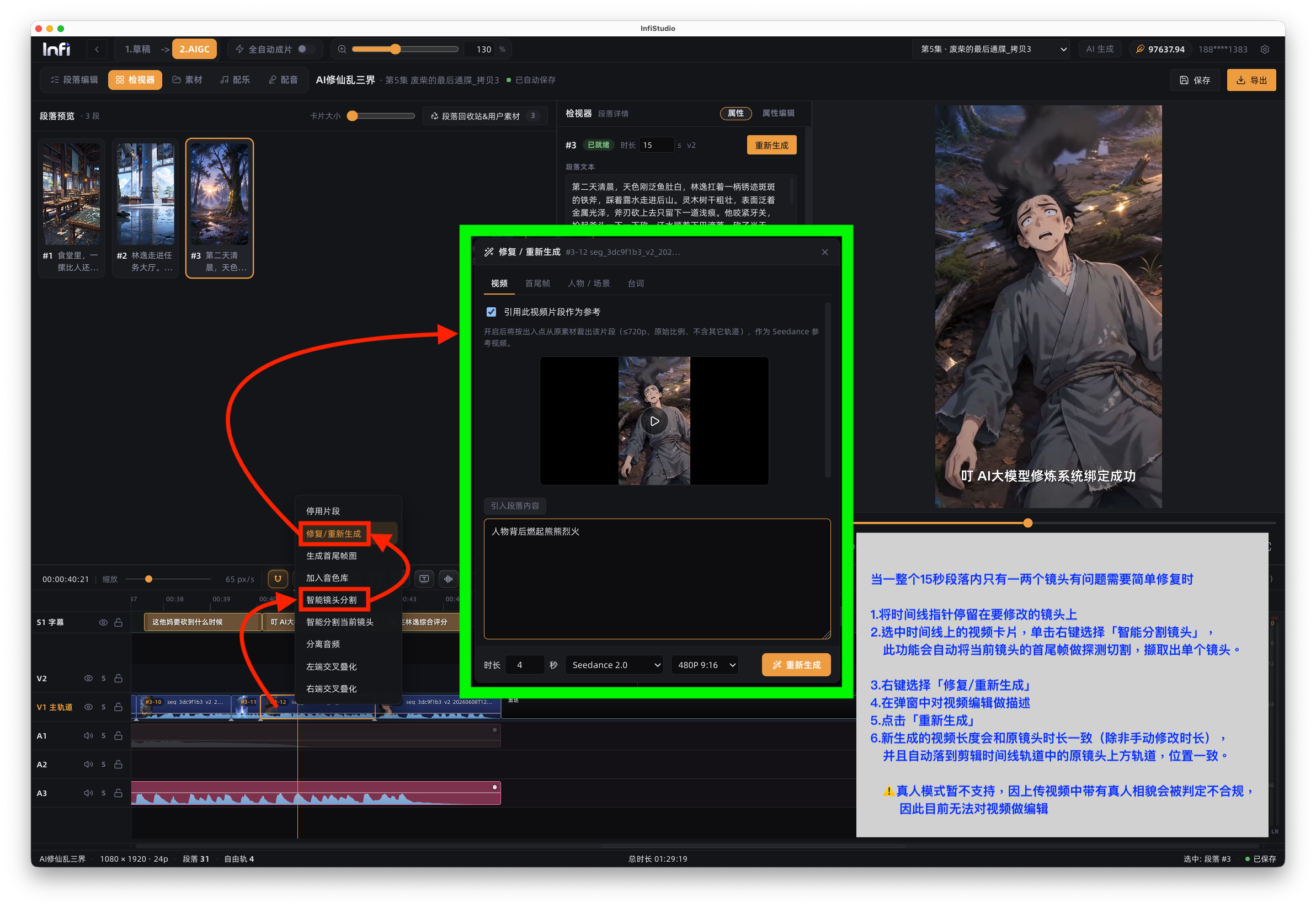The width and height of the screenshot is (1316, 908).
Task: Click the AI 生成 button in the top bar
Action: 1100,50
